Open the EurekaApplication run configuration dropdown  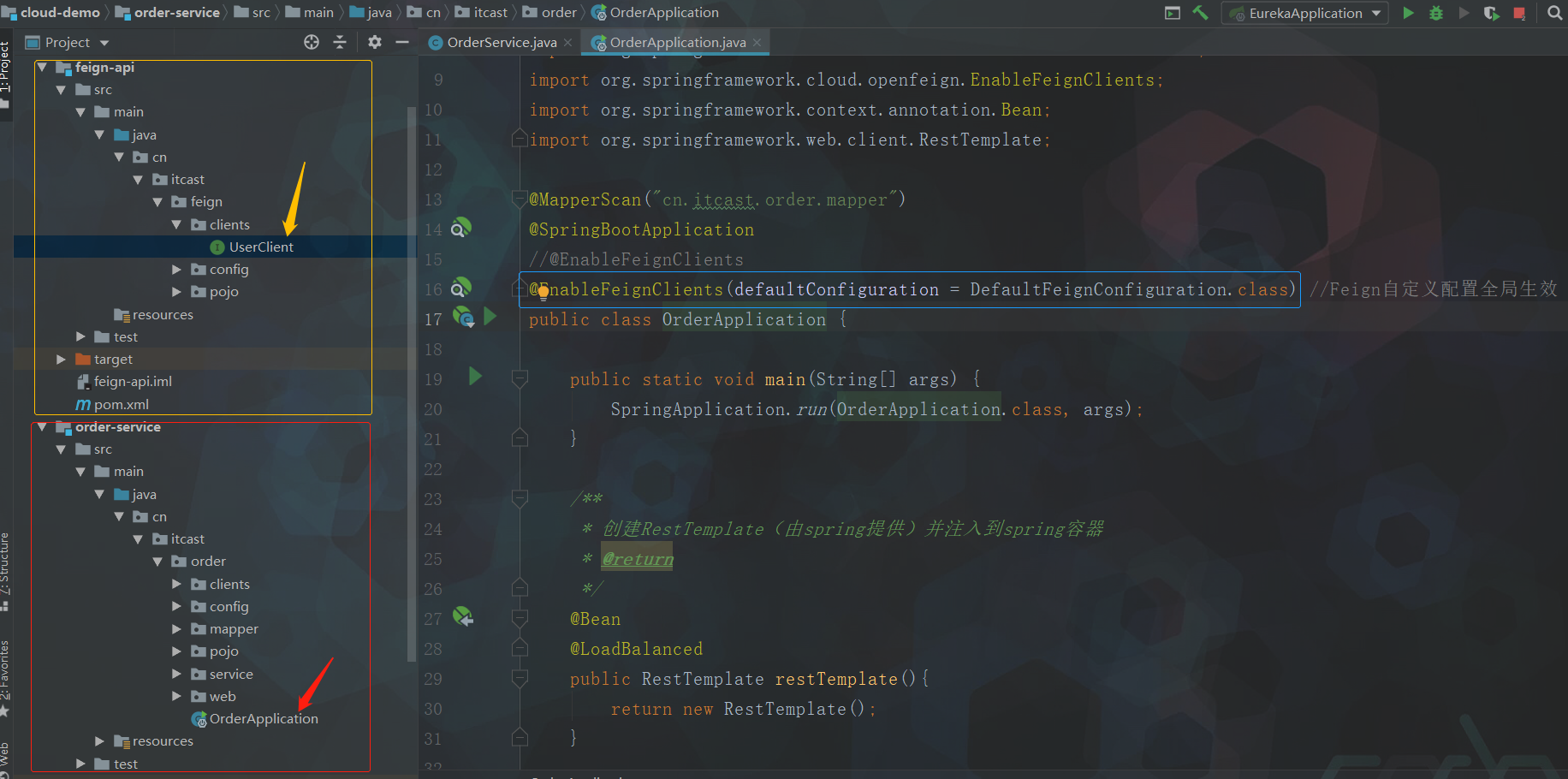1305,13
